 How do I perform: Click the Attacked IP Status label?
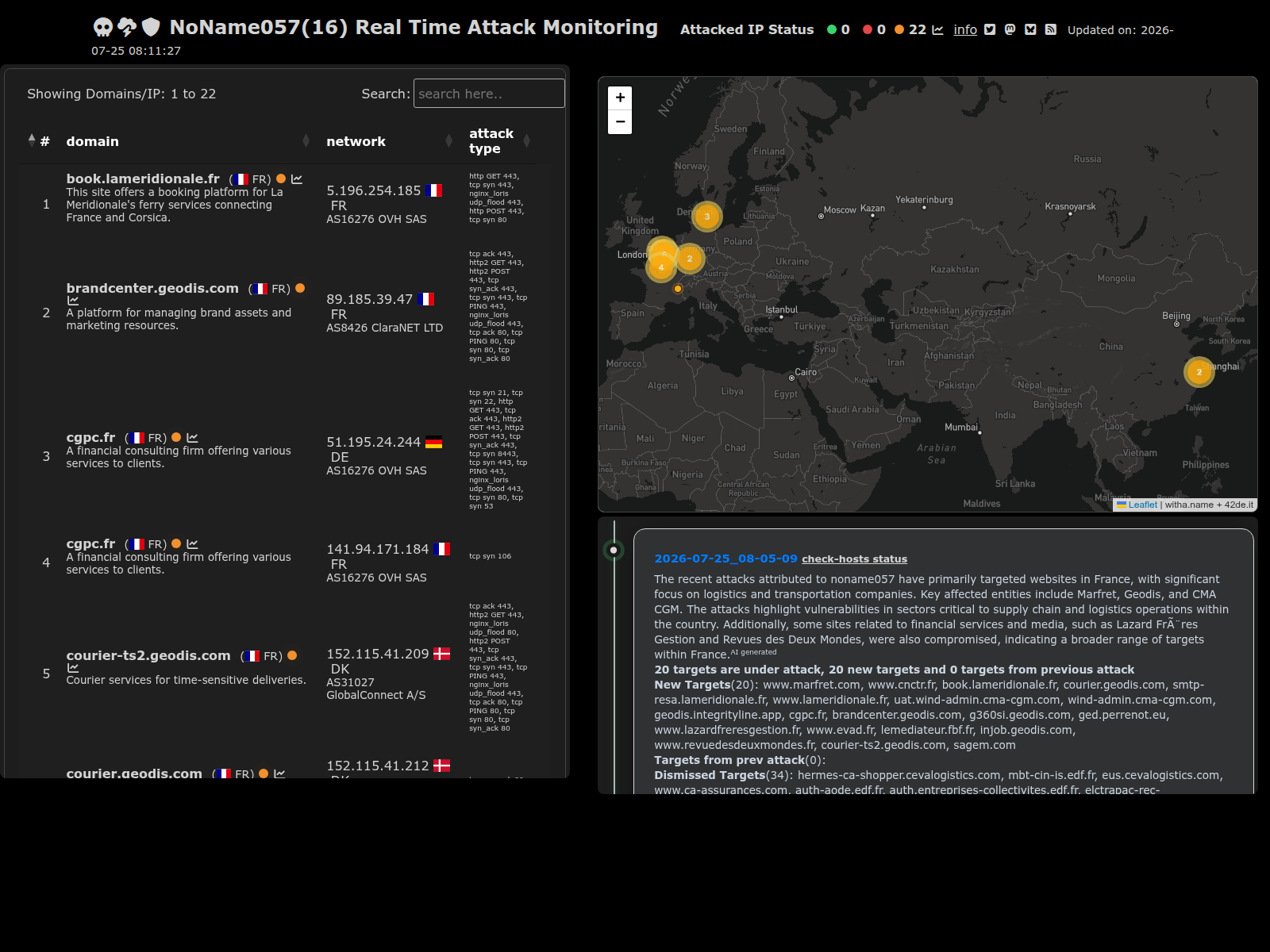pos(747,29)
